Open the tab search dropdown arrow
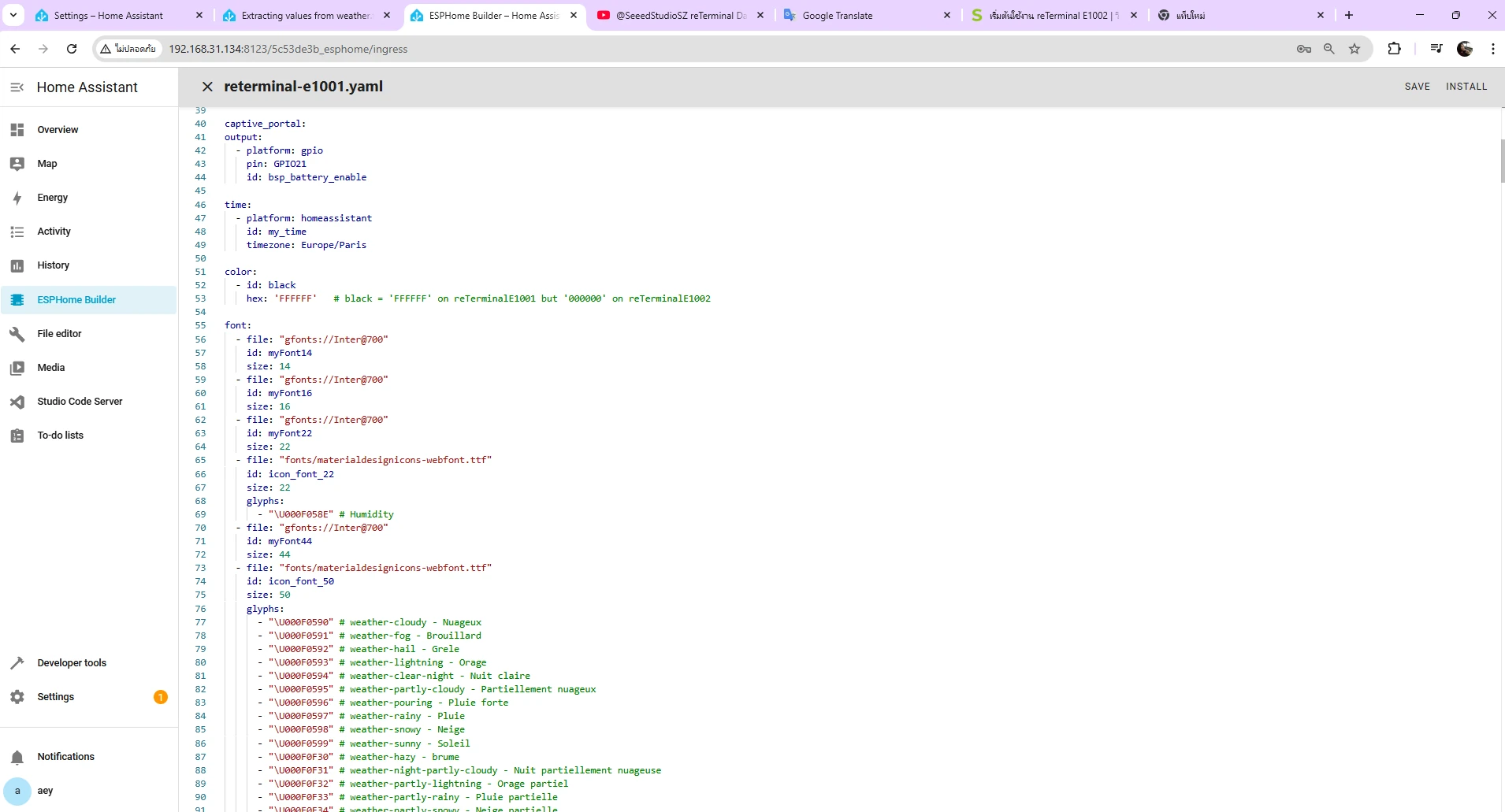 [13, 15]
